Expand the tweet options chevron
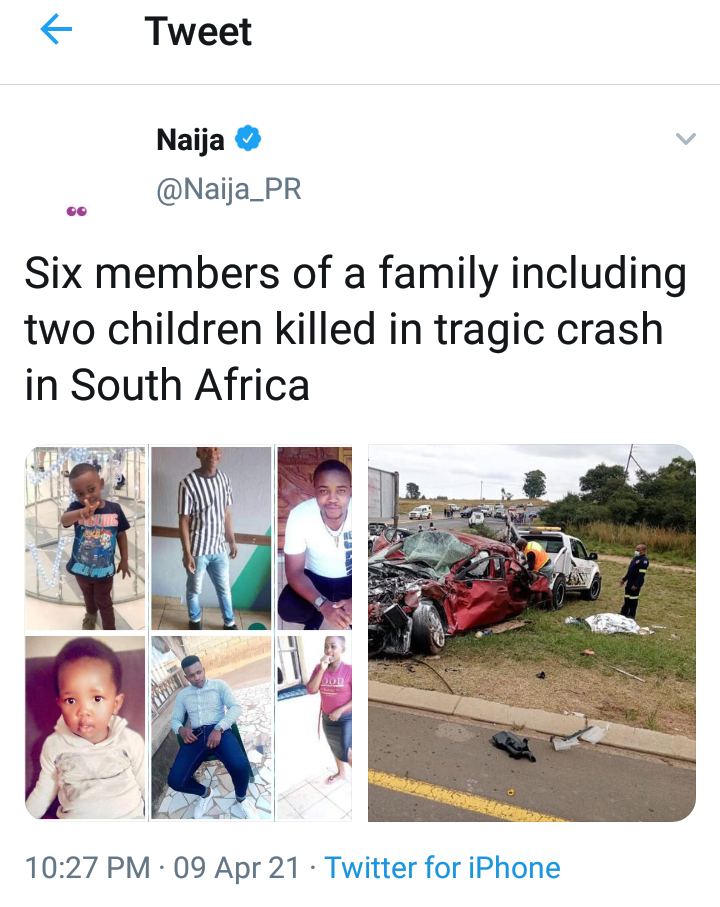The image size is (720, 907). (x=685, y=139)
